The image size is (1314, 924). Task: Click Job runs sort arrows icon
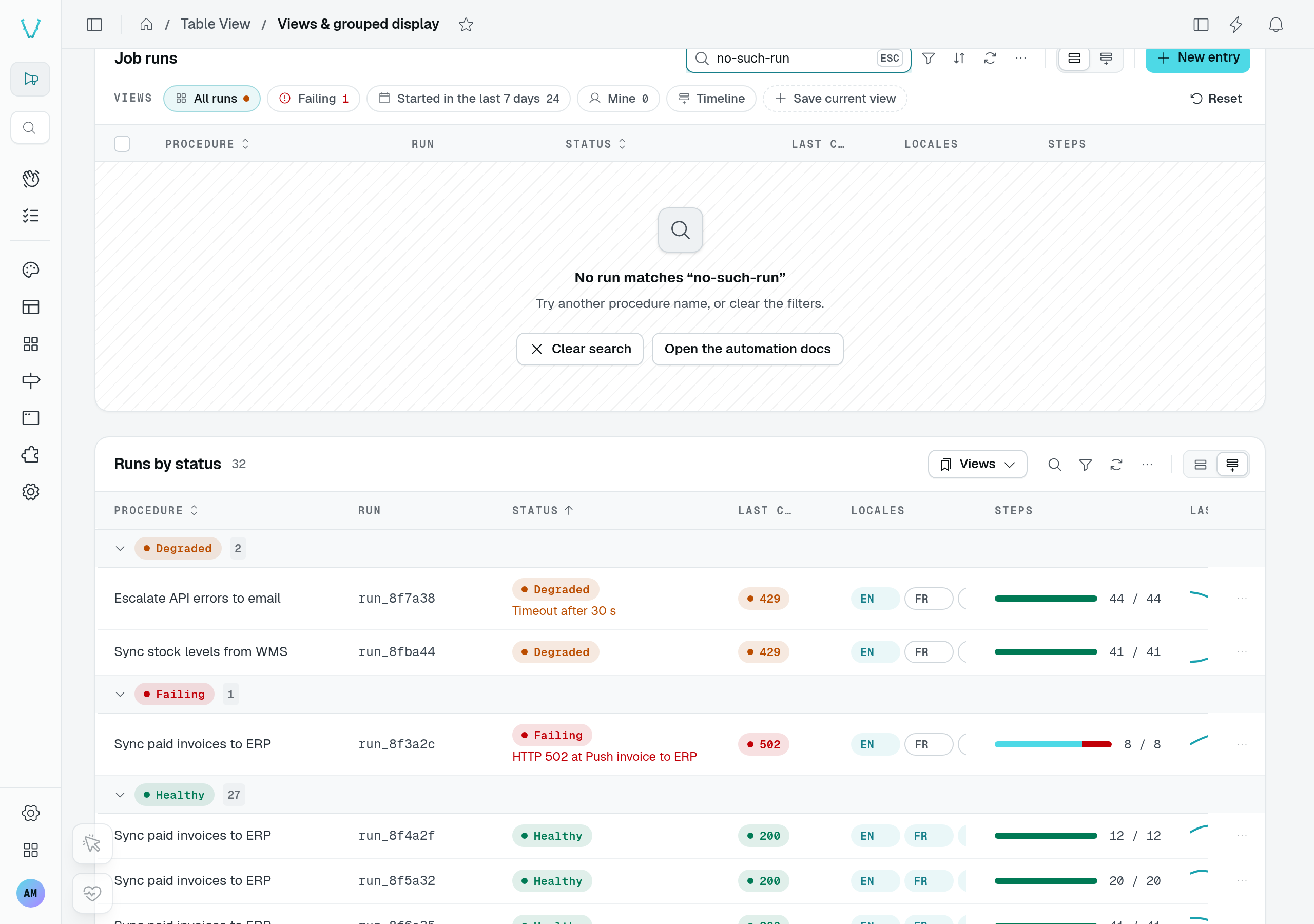point(959,59)
